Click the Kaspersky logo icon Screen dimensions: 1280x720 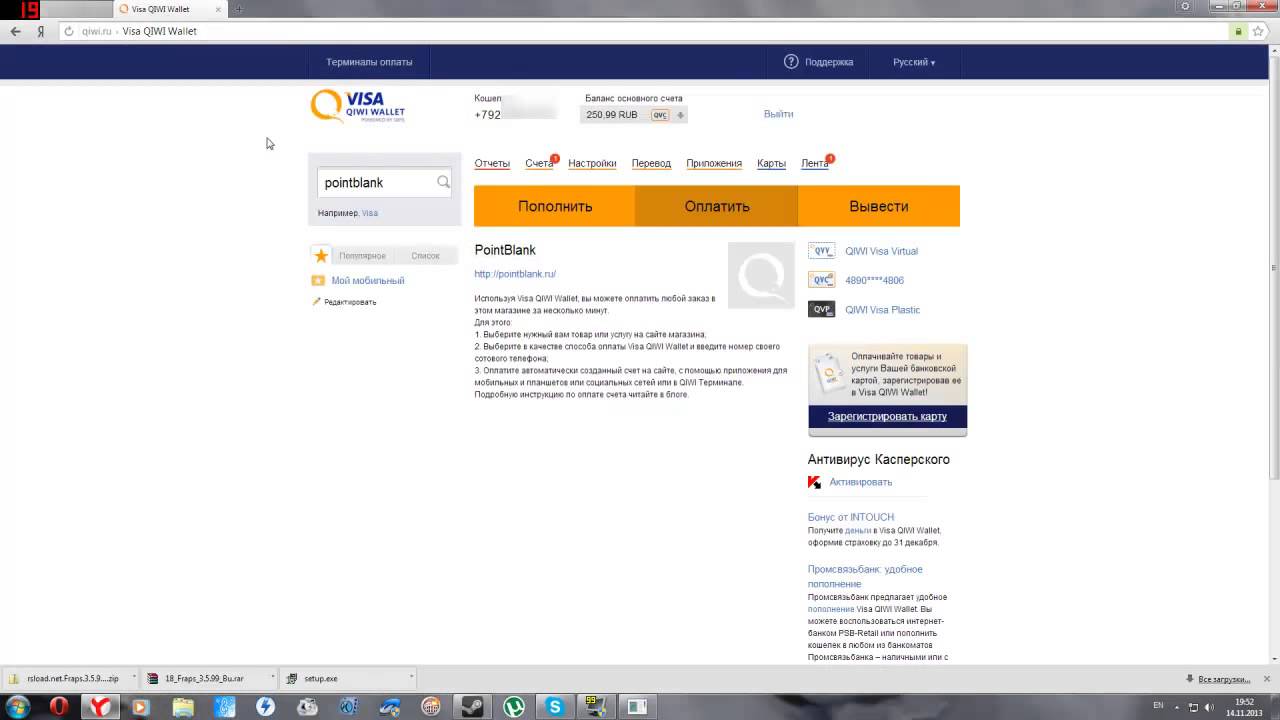click(x=814, y=482)
